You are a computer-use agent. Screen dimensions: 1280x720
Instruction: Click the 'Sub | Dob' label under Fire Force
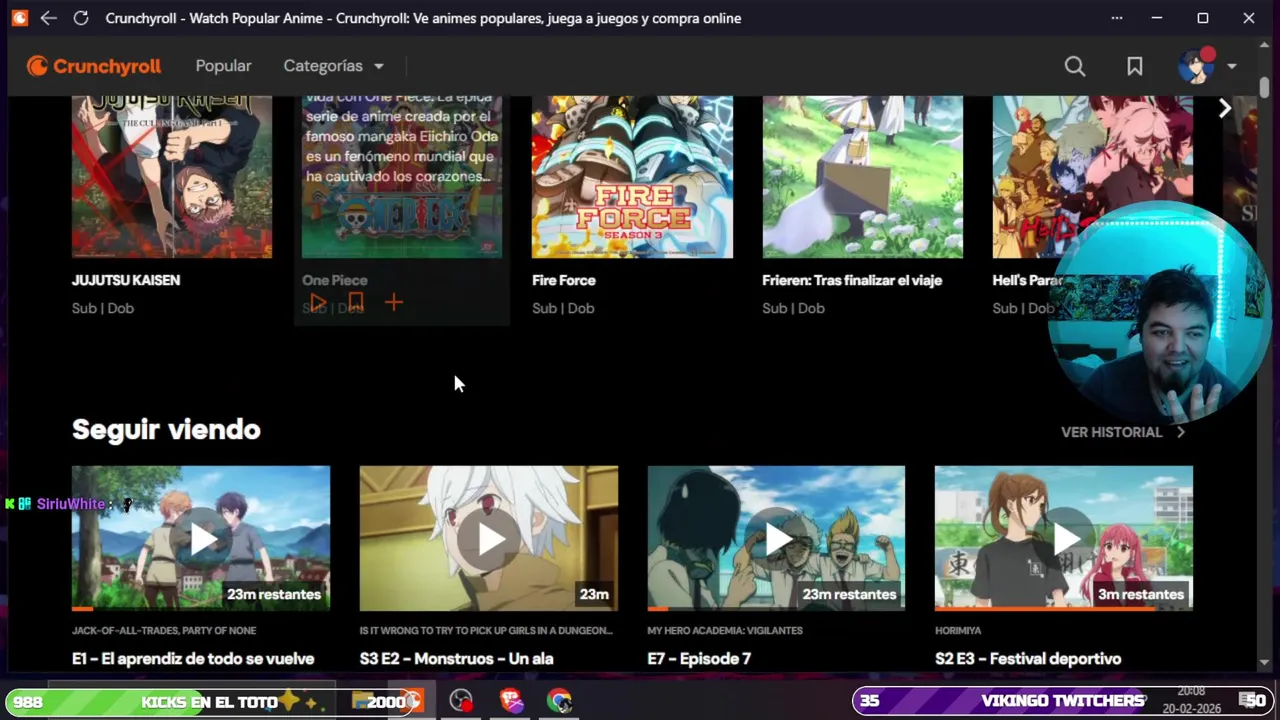[x=563, y=308]
